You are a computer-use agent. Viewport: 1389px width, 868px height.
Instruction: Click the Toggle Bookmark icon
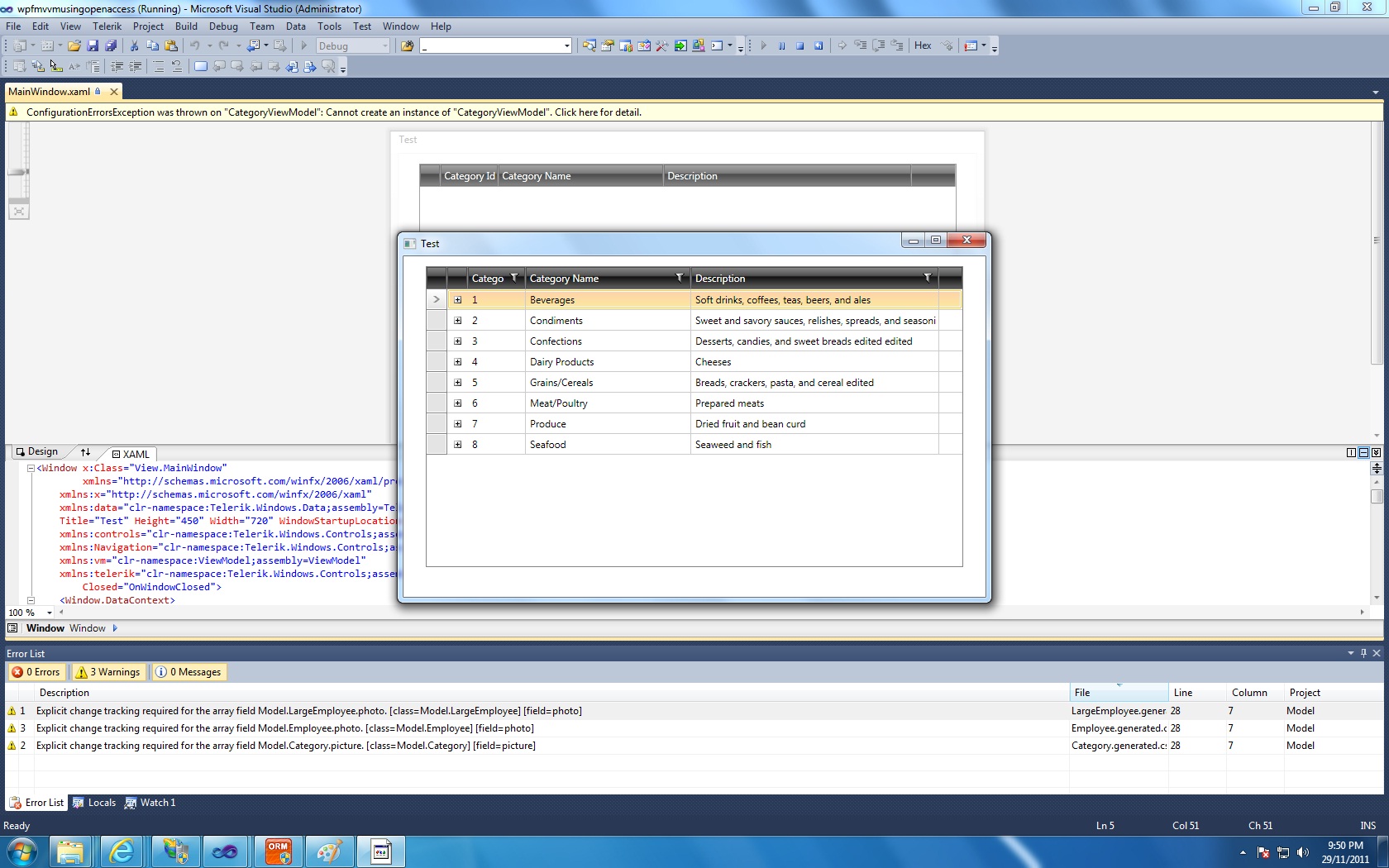(x=200, y=67)
